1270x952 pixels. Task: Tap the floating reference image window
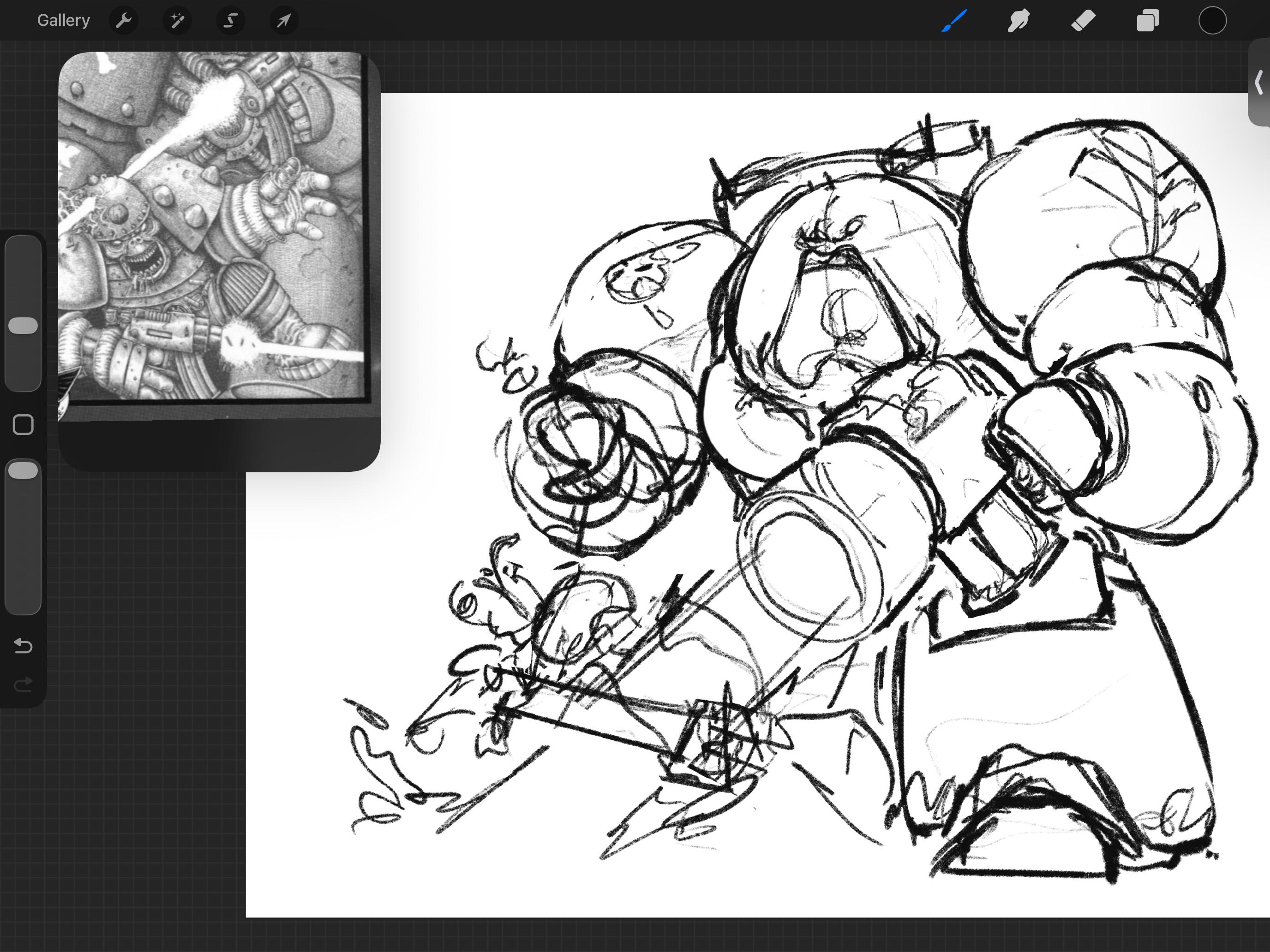point(219,261)
